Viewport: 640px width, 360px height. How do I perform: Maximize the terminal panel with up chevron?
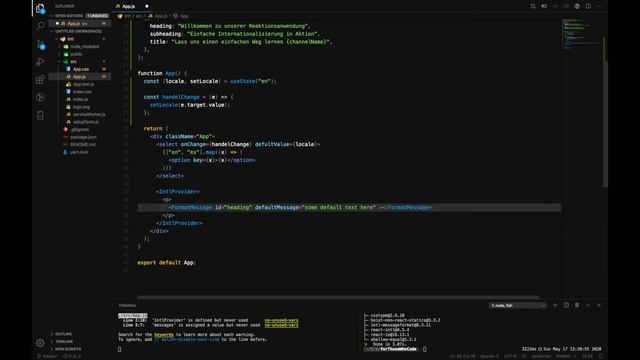tap(588, 305)
